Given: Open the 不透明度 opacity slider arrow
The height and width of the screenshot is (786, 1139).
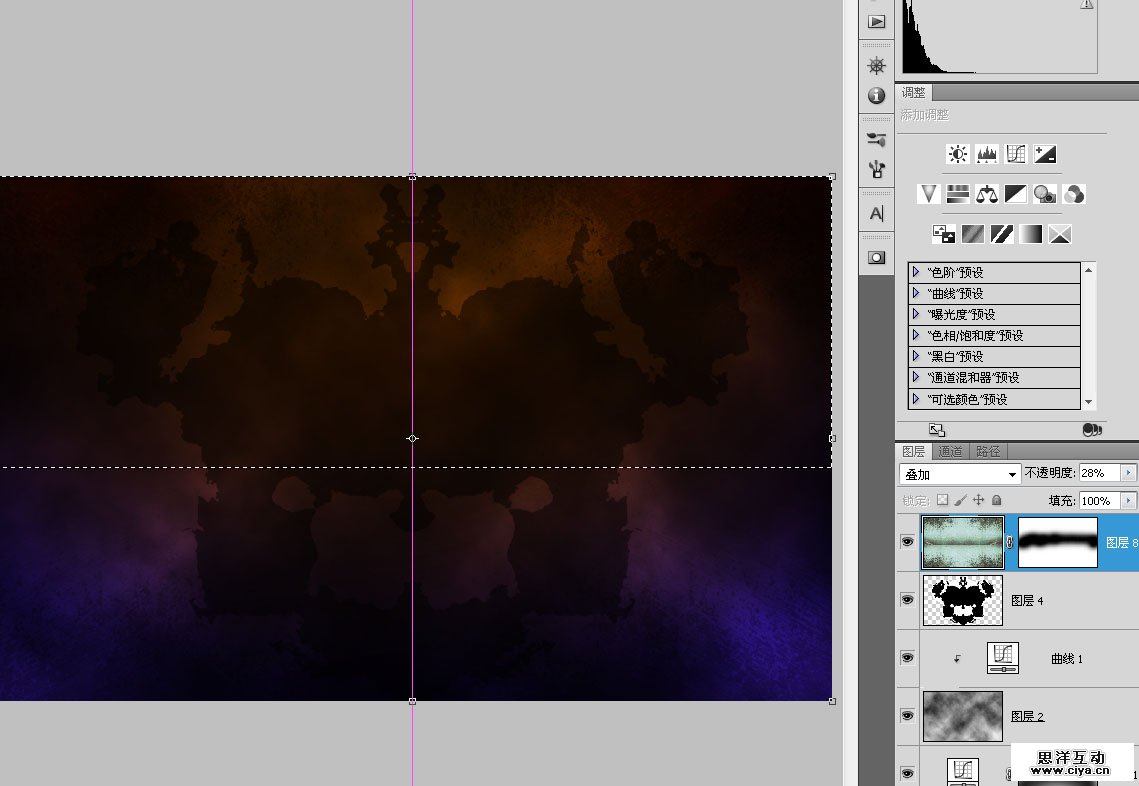Looking at the screenshot, I should pyautogui.click(x=1129, y=473).
